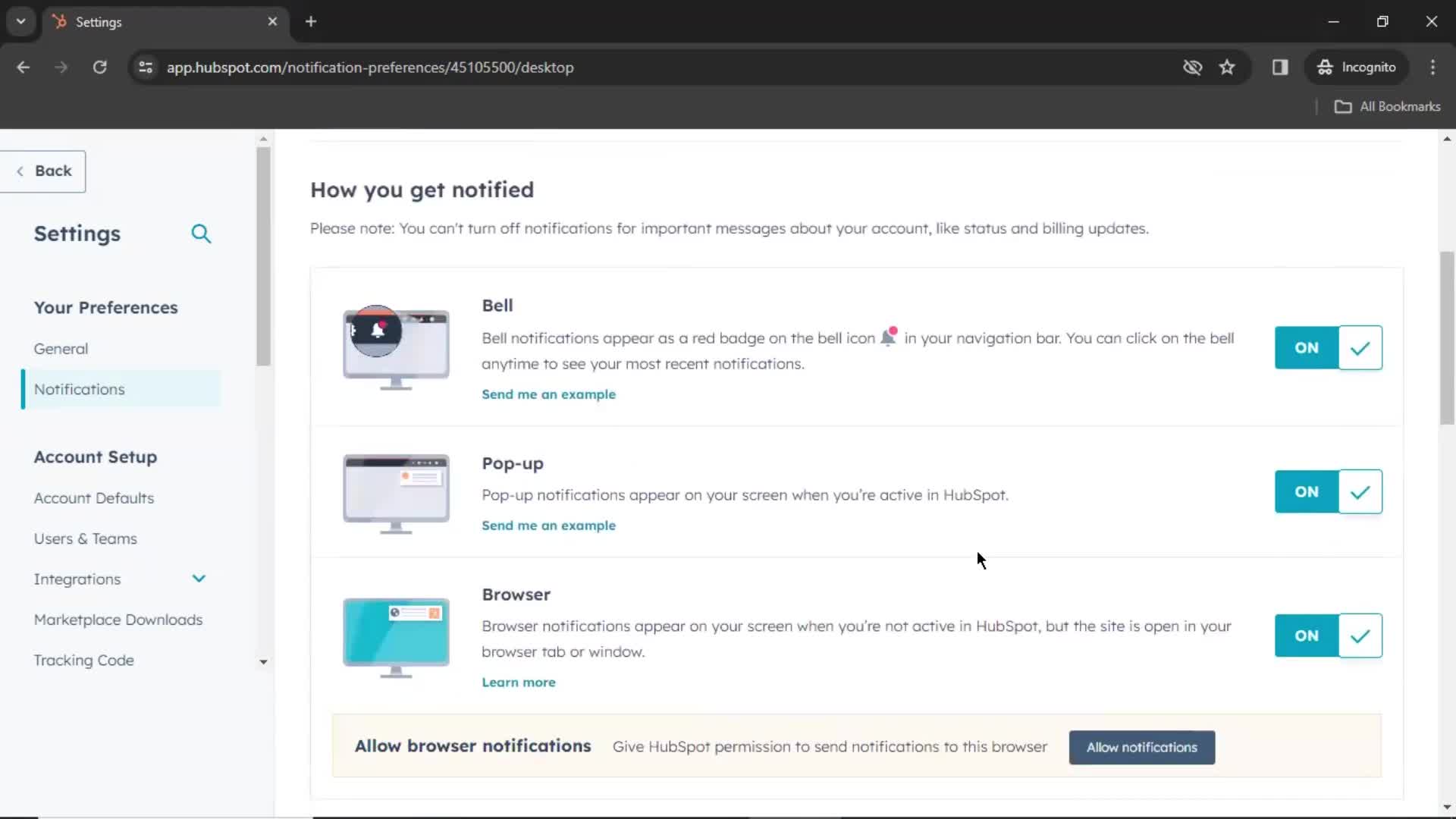Click the Pop-up notification icon

click(397, 490)
